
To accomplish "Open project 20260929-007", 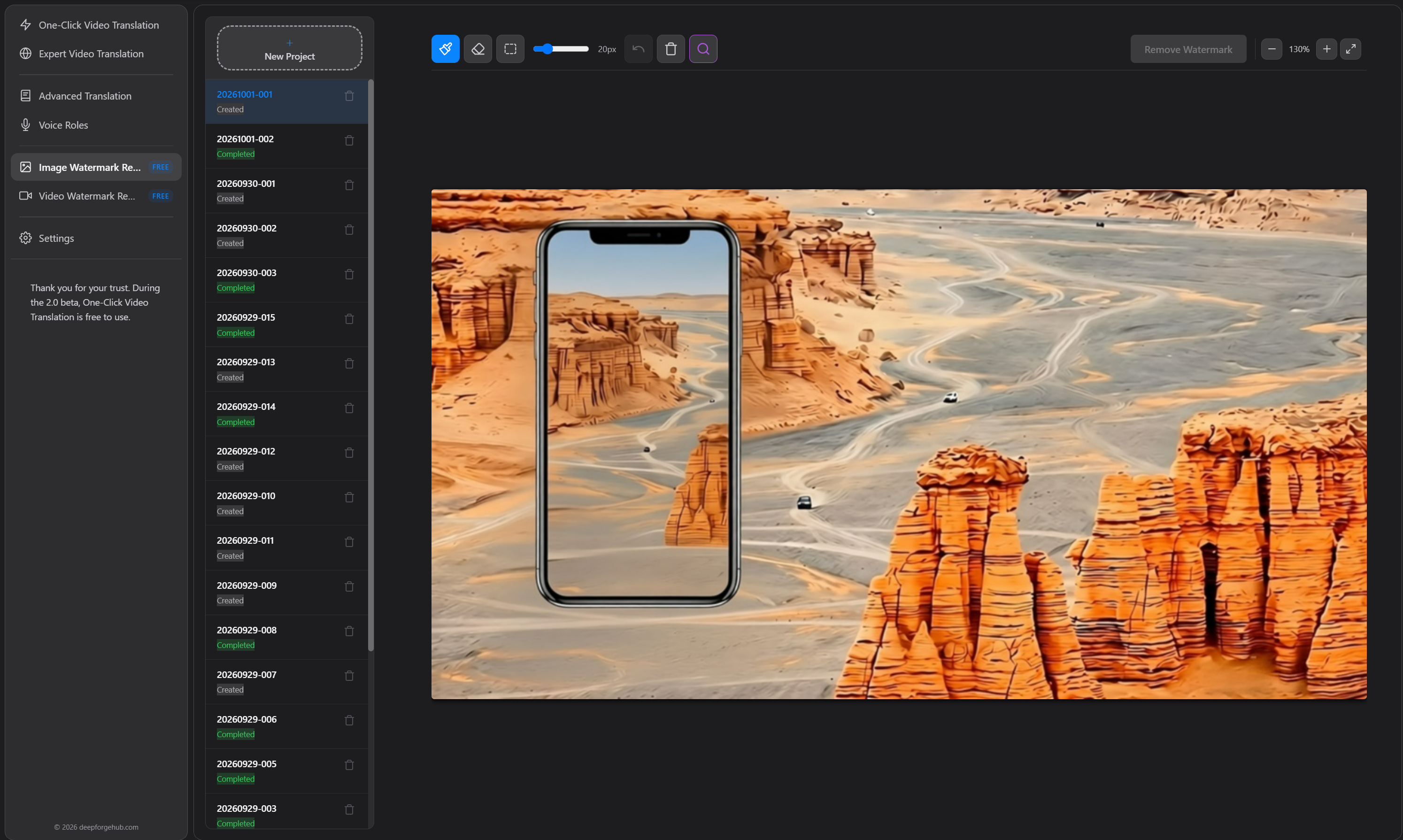I will 286,682.
